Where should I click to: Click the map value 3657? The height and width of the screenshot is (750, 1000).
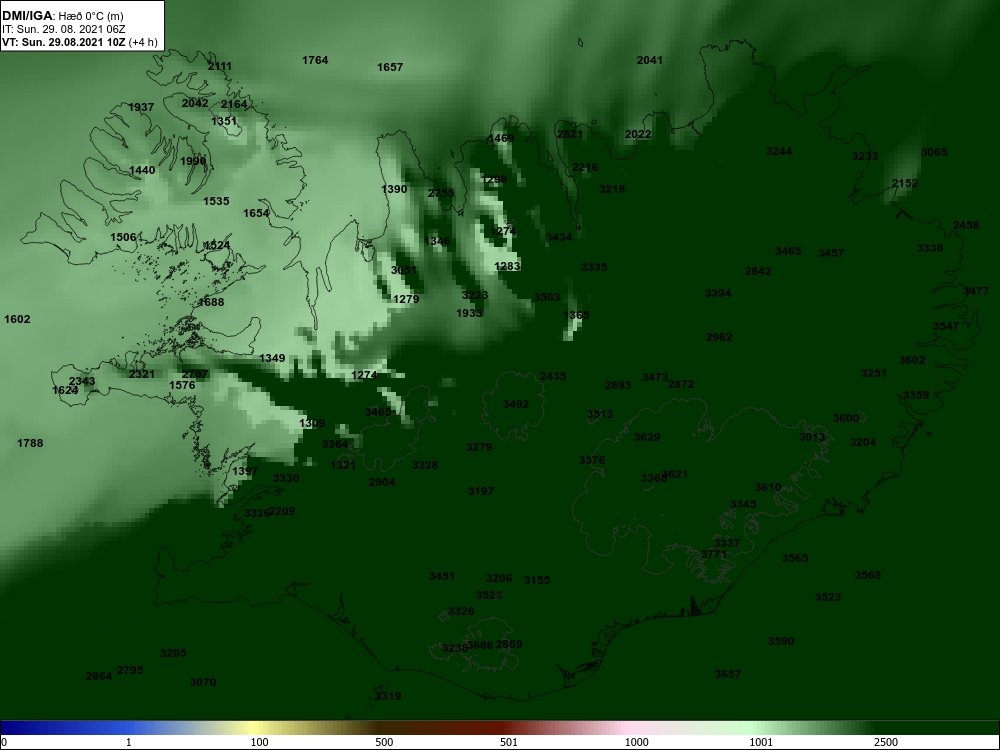point(728,673)
